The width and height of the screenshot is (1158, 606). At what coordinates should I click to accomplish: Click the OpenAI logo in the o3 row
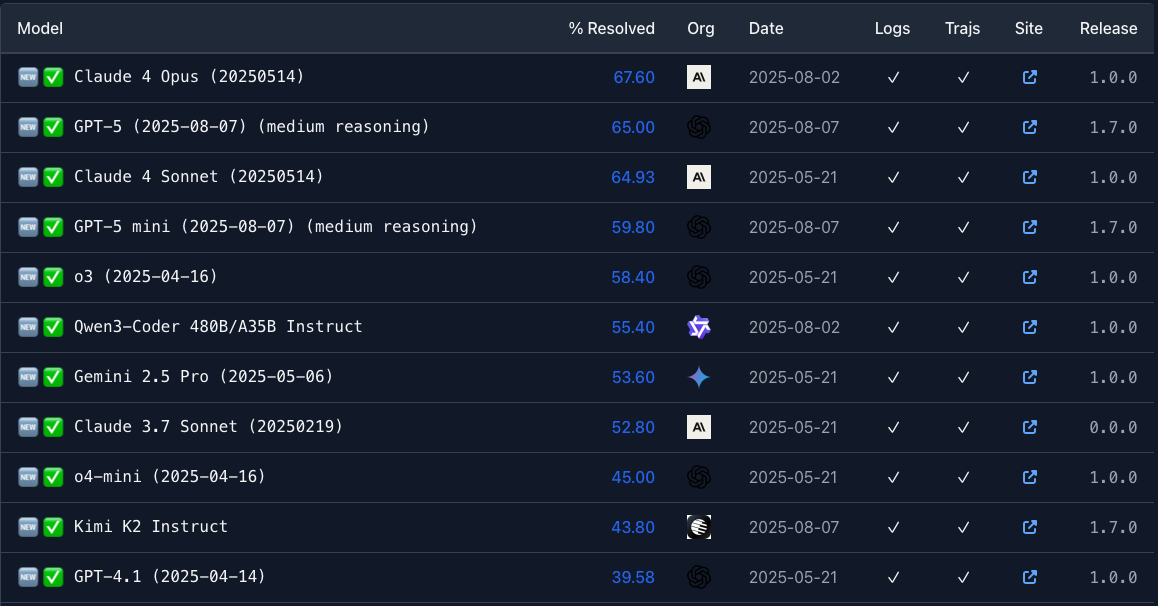tap(699, 277)
